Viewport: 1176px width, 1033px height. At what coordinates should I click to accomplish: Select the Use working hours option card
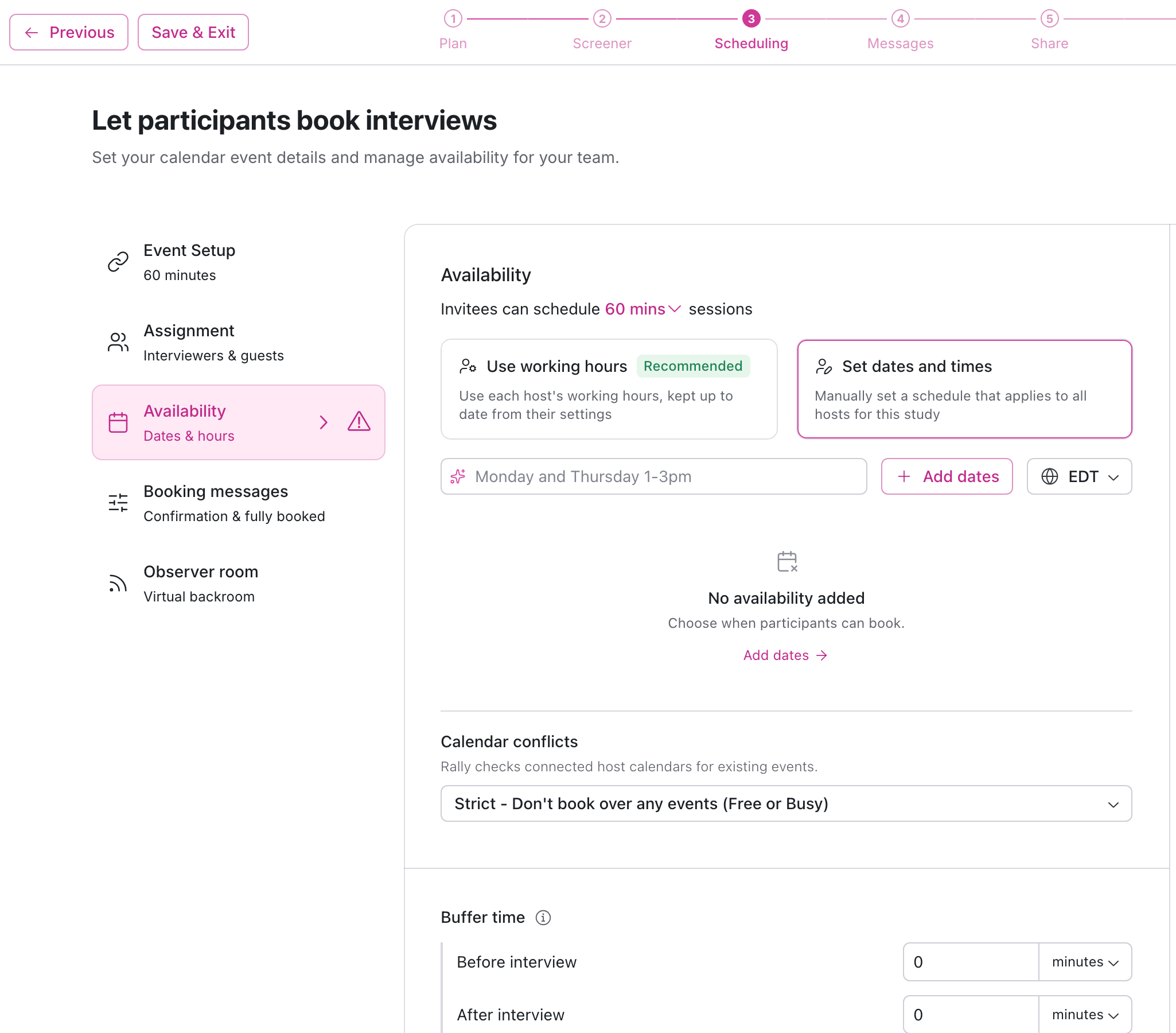(x=609, y=389)
